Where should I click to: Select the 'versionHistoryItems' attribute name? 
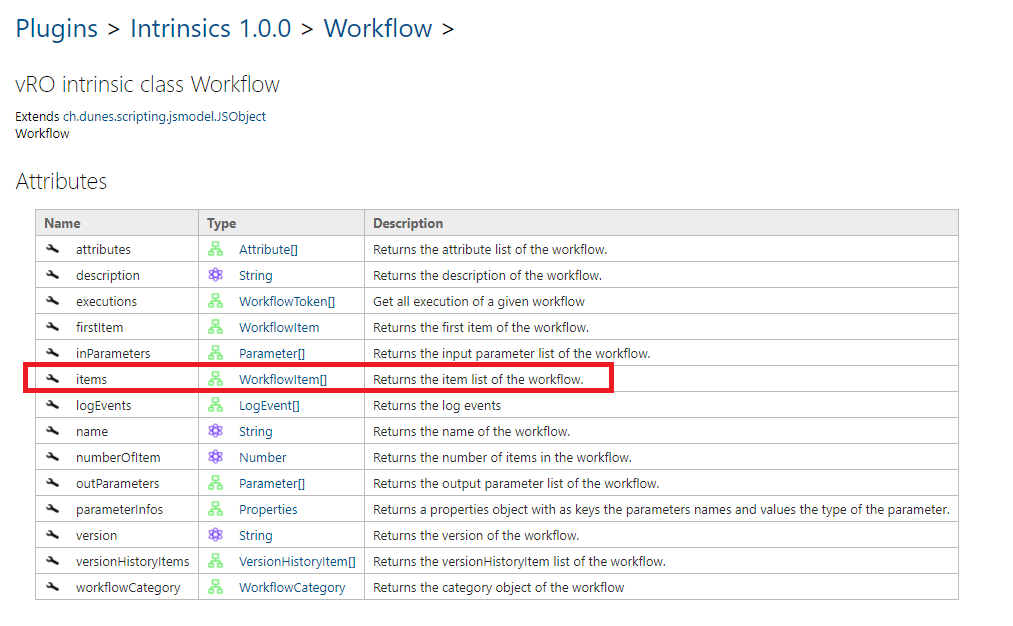[132, 561]
